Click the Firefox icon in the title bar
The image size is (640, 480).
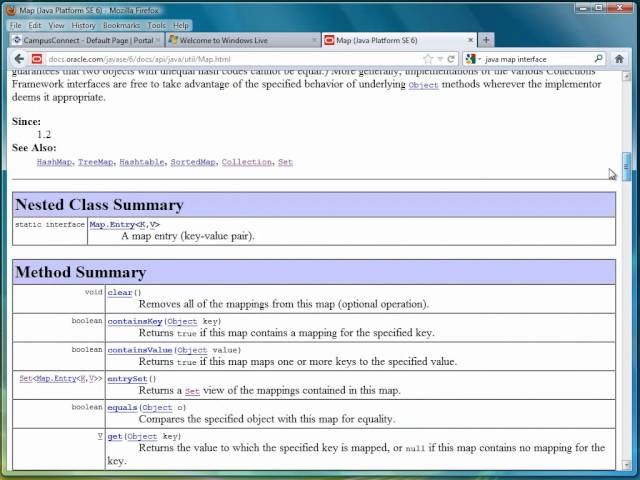coord(11,10)
